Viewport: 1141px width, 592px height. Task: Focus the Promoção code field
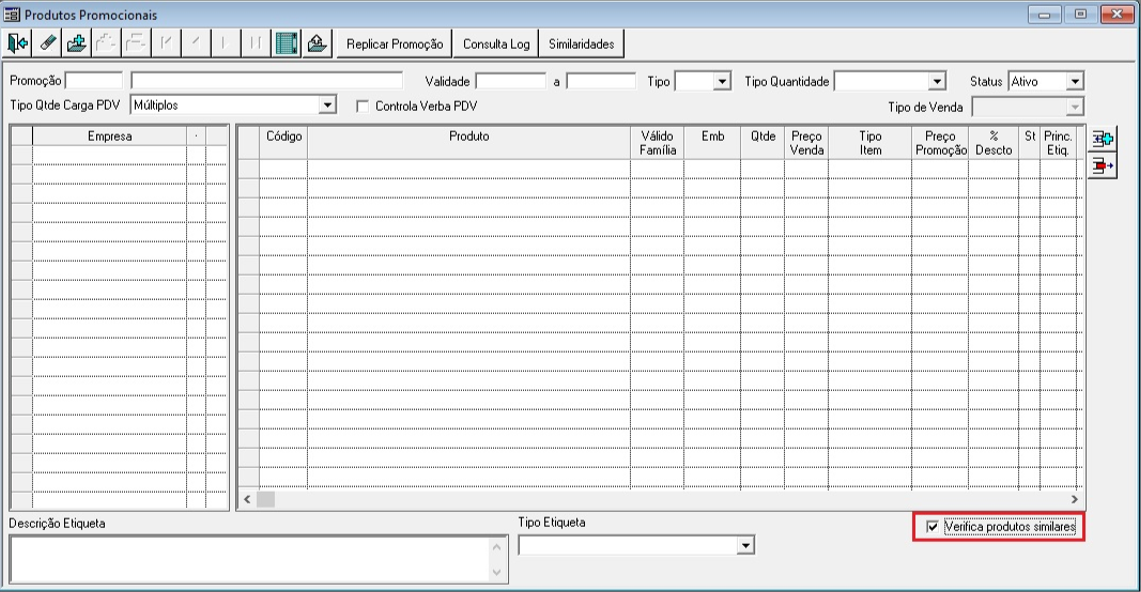tap(94, 81)
